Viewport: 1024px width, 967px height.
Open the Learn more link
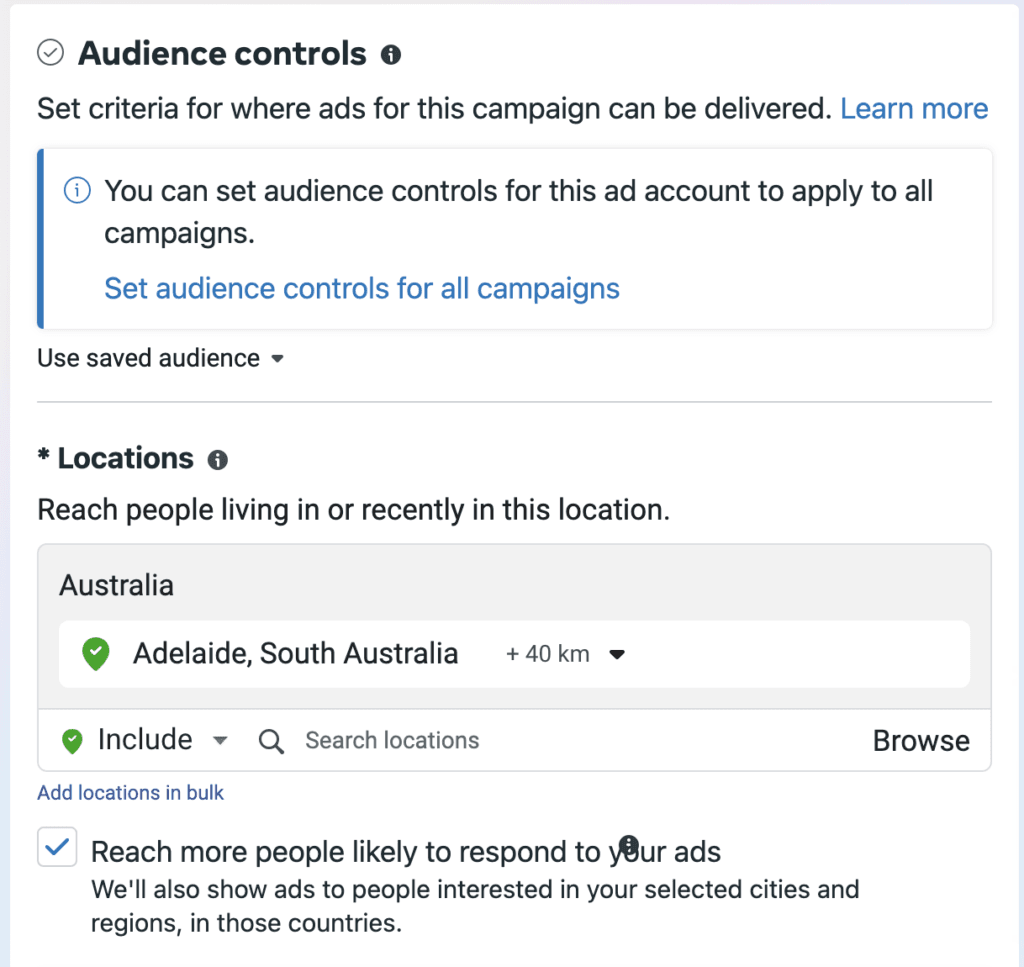[913, 108]
